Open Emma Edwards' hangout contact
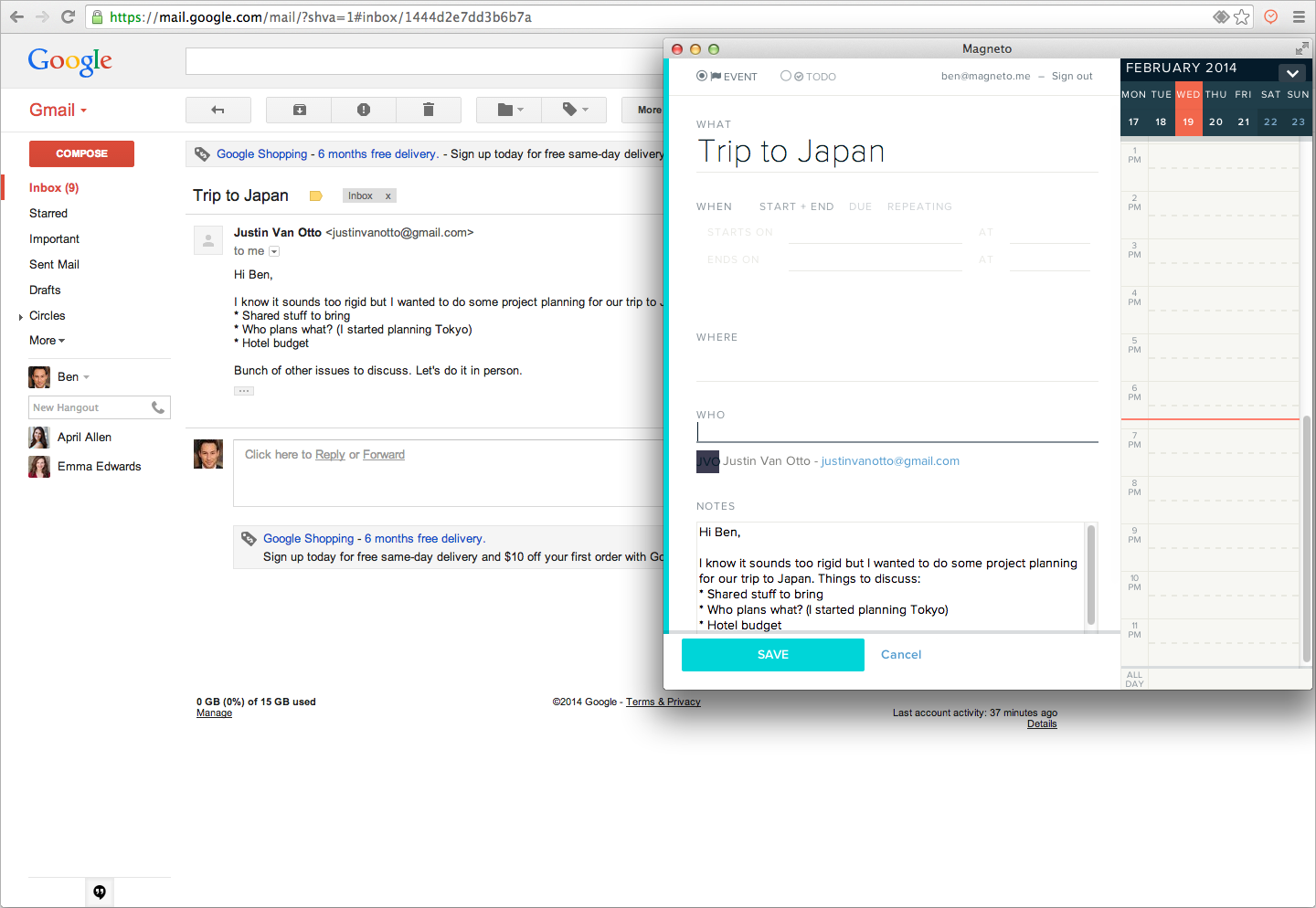Screen dimensions: 1316x908 [86, 467]
